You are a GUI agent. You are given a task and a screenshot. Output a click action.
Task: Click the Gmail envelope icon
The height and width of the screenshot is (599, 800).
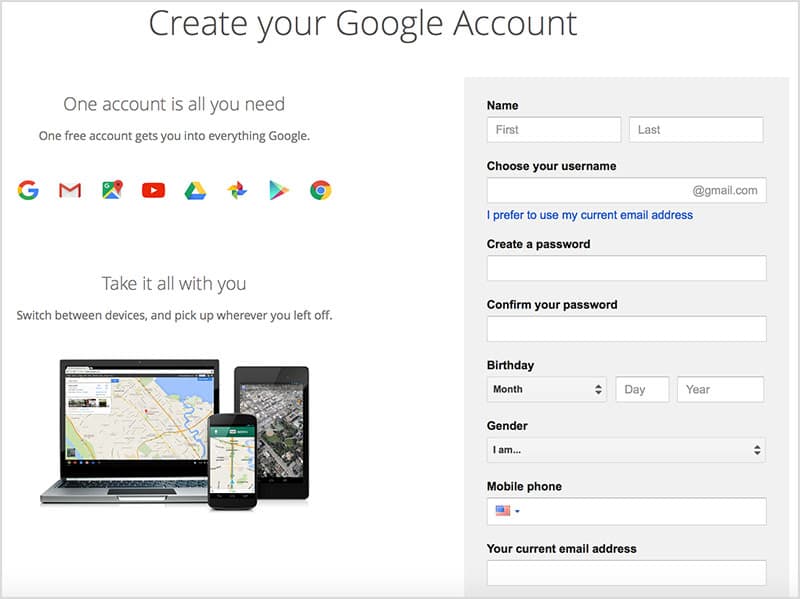70,190
